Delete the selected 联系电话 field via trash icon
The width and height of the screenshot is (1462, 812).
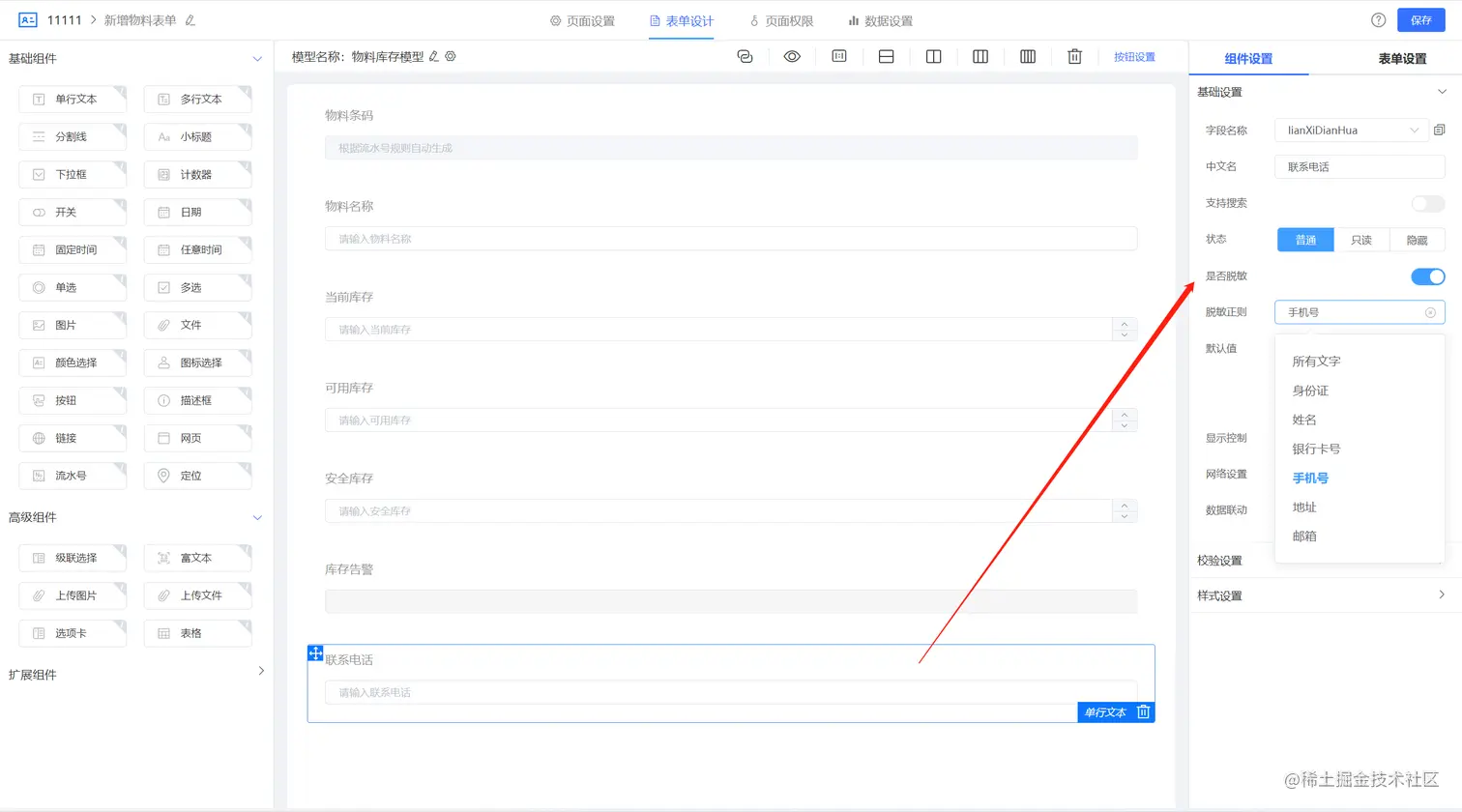[1143, 712]
